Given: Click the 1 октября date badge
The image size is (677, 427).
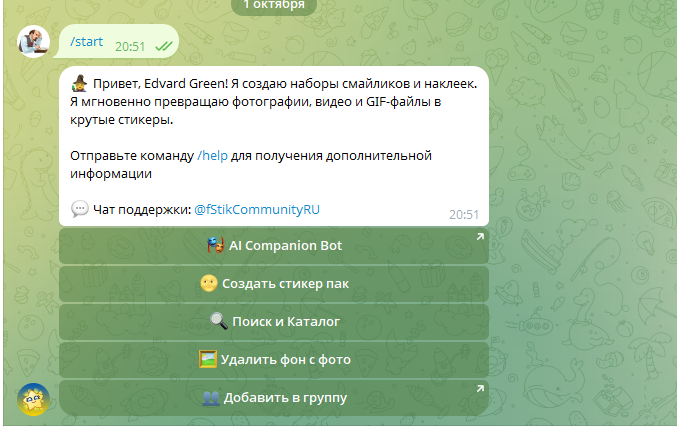Looking at the screenshot, I should click(273, 4).
